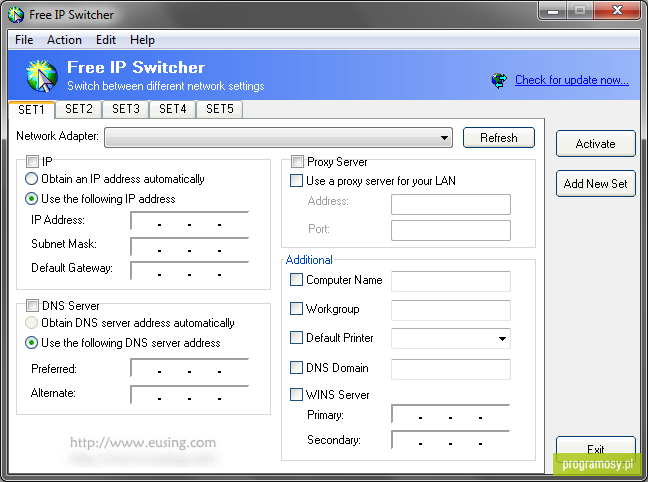The image size is (648, 482).
Task: Click the WINS Secondary input field
Action: (x=451, y=439)
